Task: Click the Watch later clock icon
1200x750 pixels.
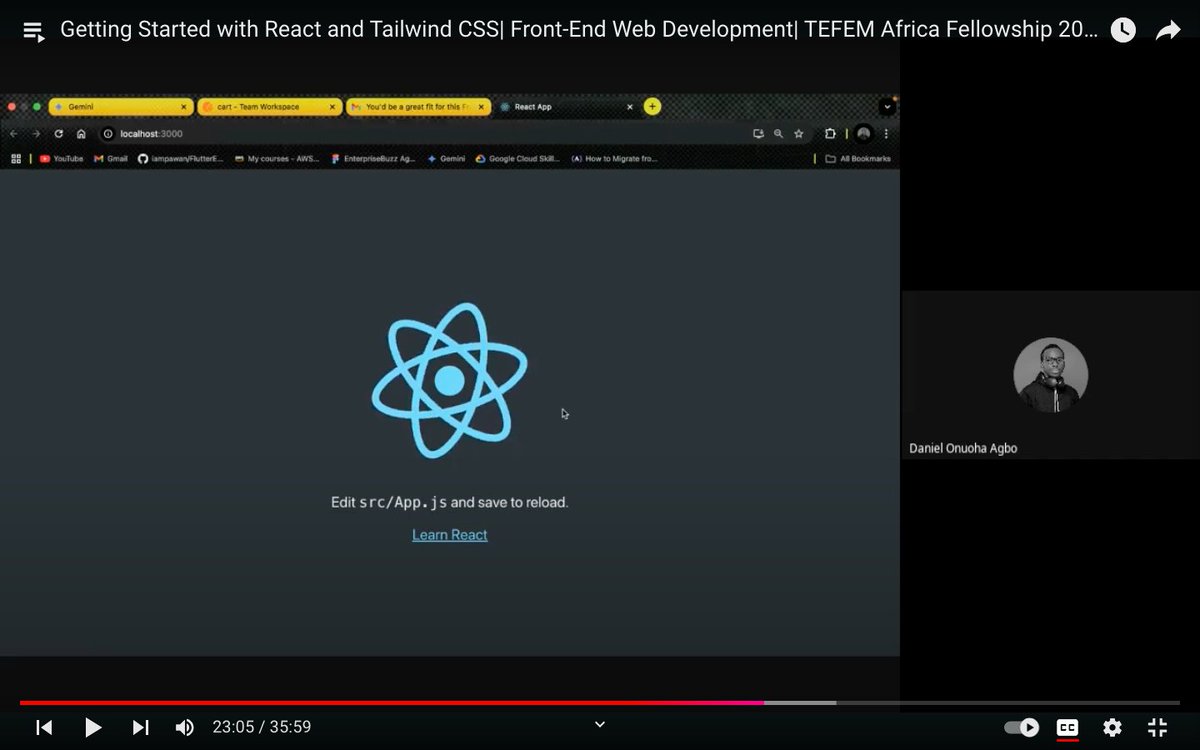Action: pos(1123,31)
